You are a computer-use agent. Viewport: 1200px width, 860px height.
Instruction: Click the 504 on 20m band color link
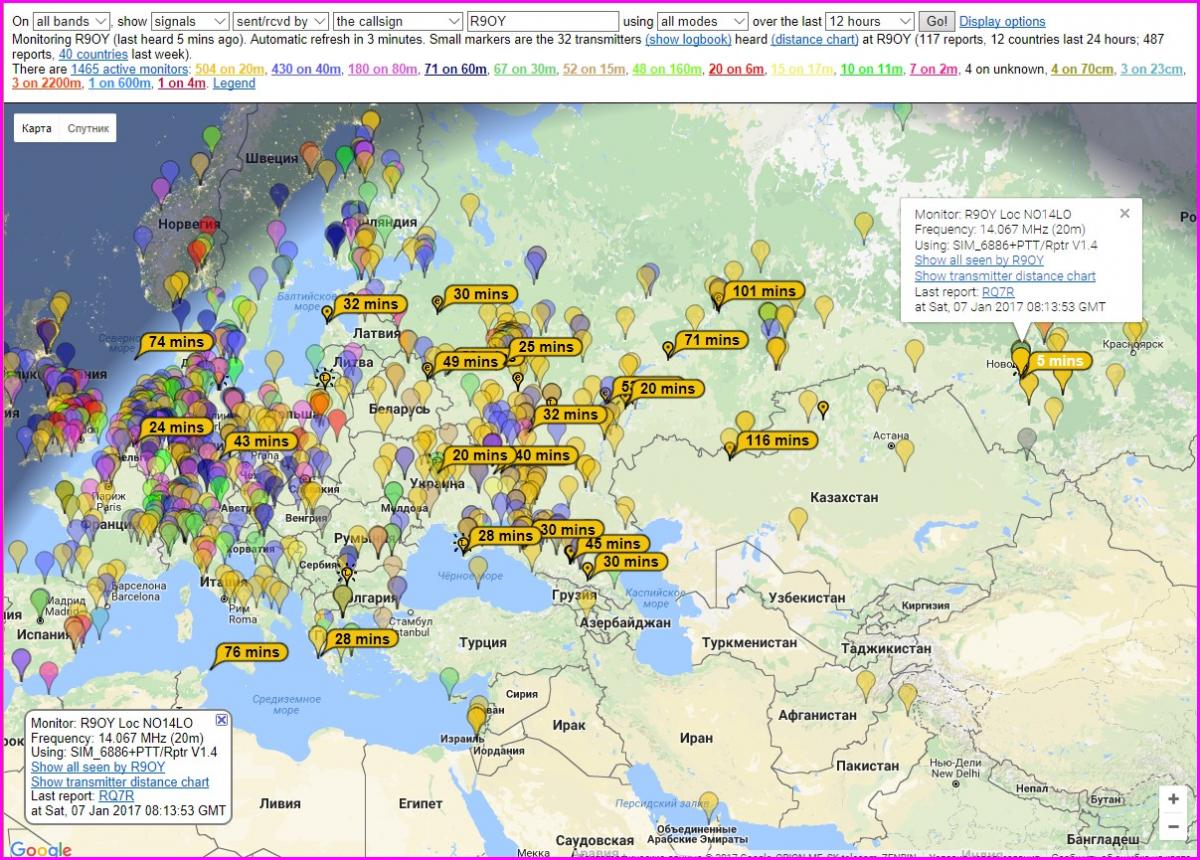point(230,69)
